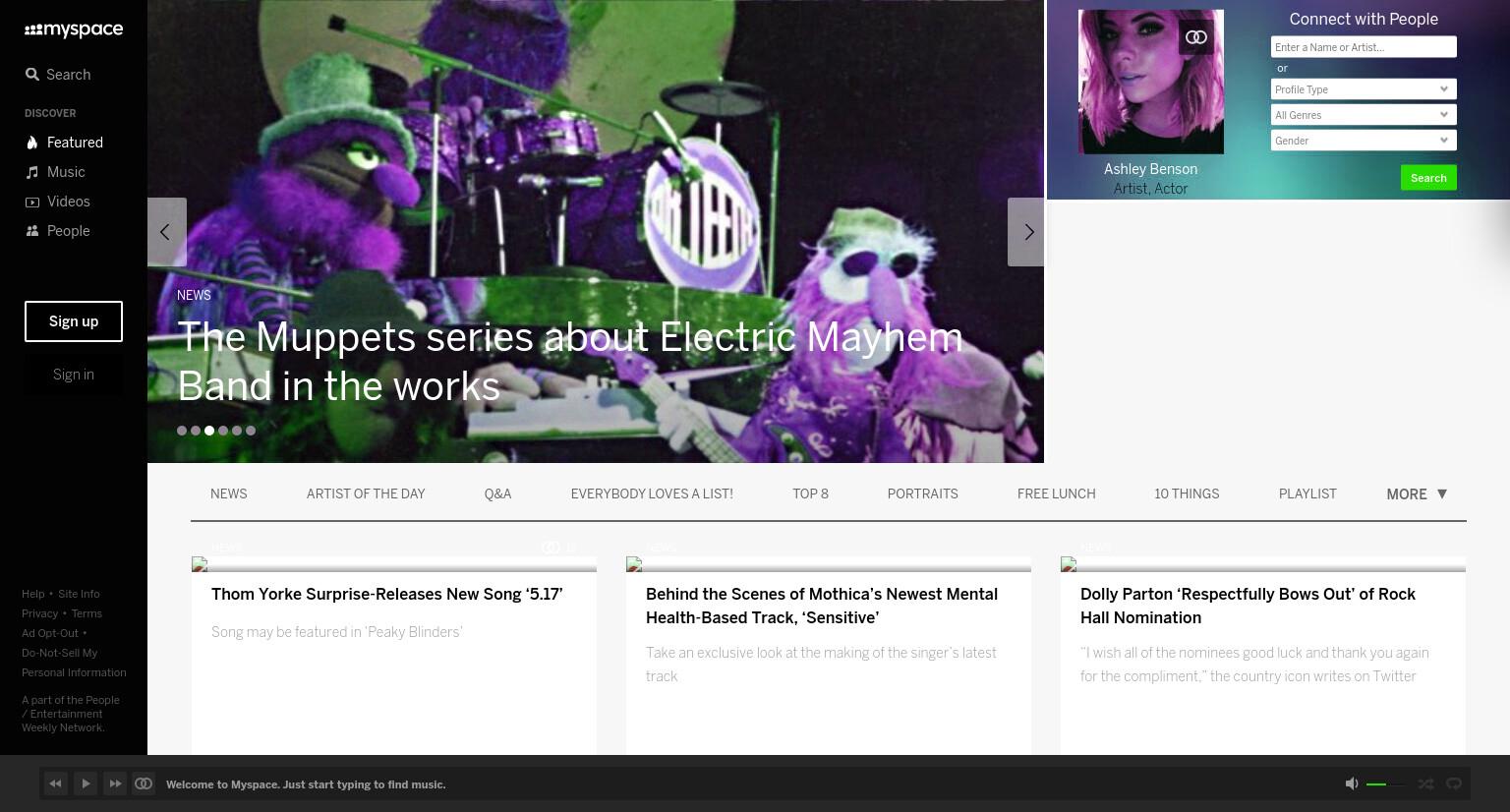Jump to first carousel dot
1510x812 pixels.
[x=182, y=431]
